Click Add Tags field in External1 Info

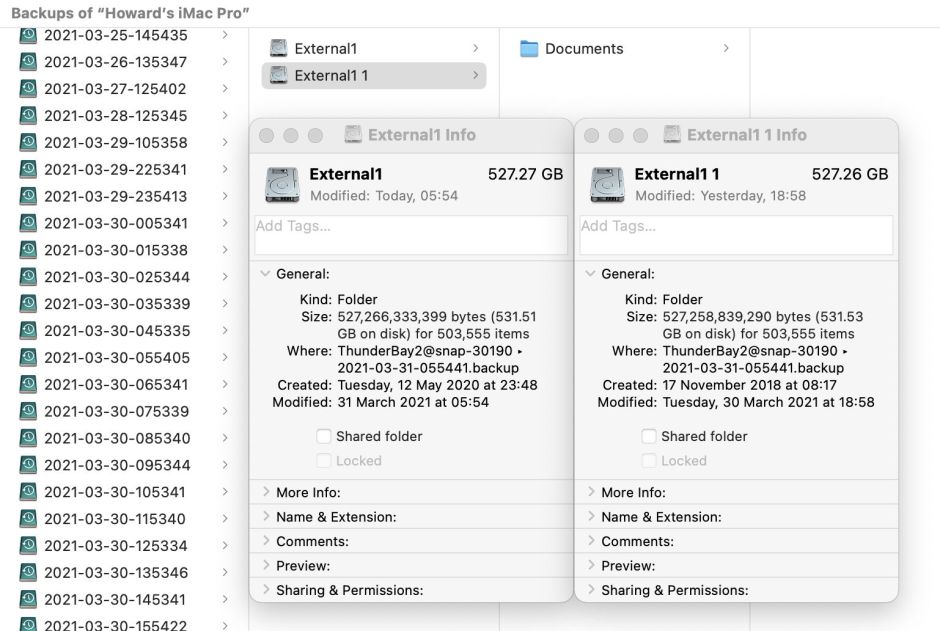(410, 235)
